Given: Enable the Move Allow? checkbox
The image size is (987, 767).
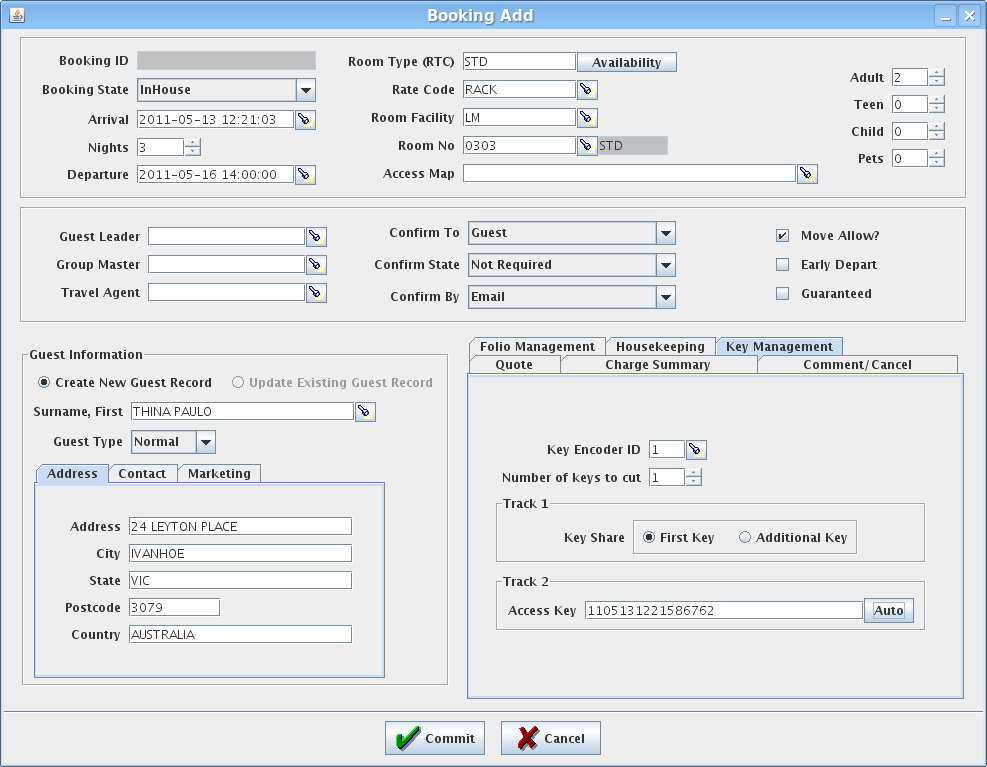Looking at the screenshot, I should pos(782,236).
